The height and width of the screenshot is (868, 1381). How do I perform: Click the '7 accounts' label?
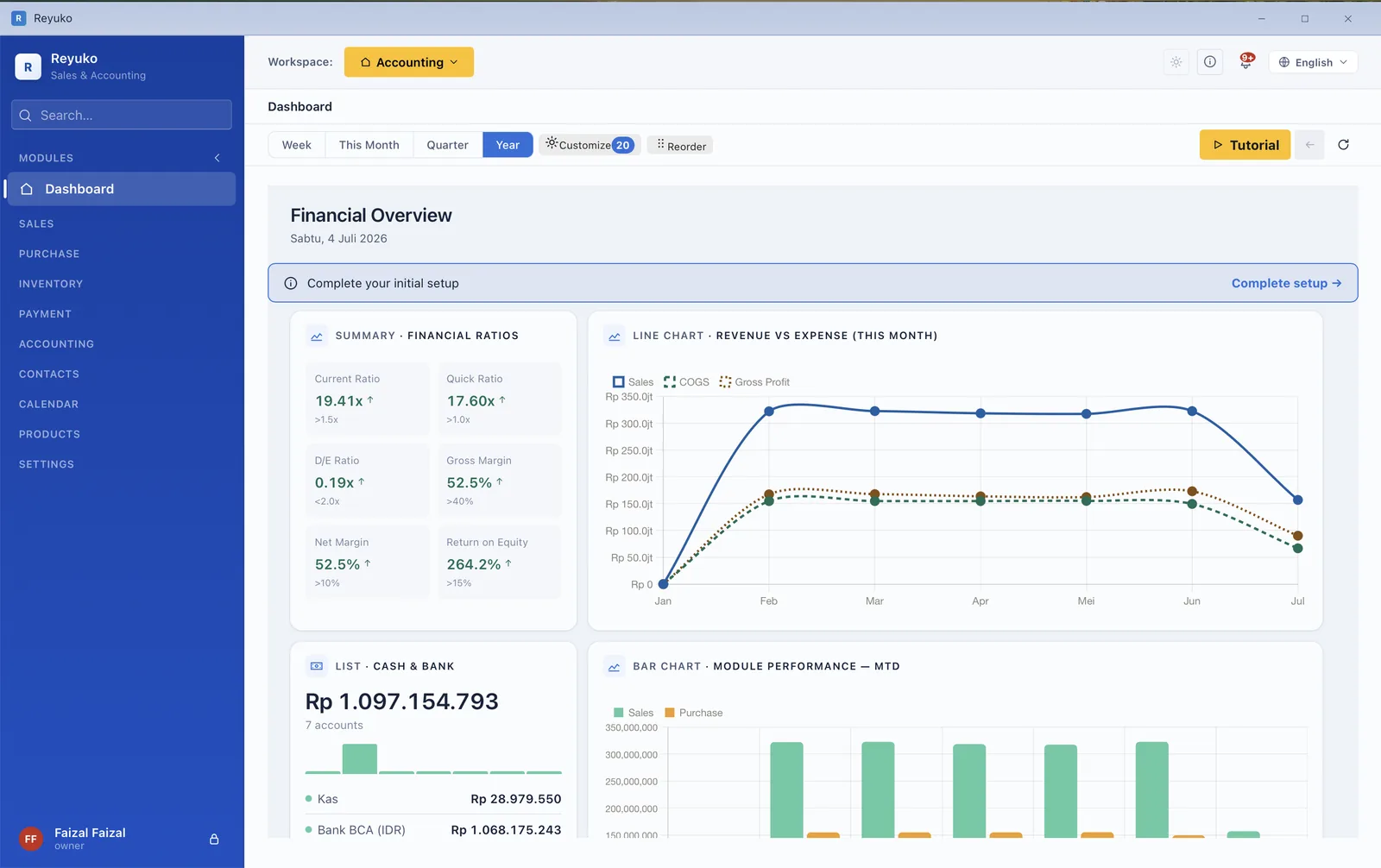pos(334,726)
